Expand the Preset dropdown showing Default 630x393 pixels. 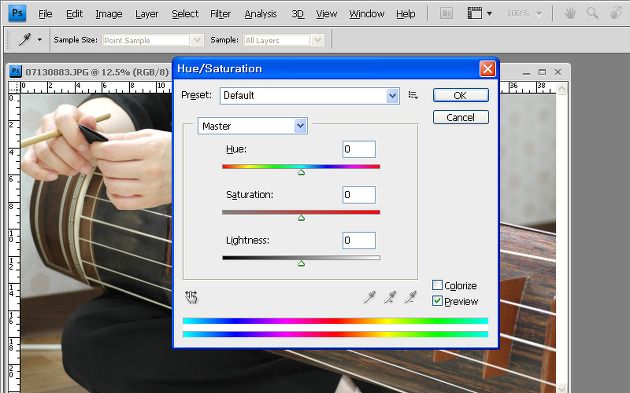(x=309, y=96)
